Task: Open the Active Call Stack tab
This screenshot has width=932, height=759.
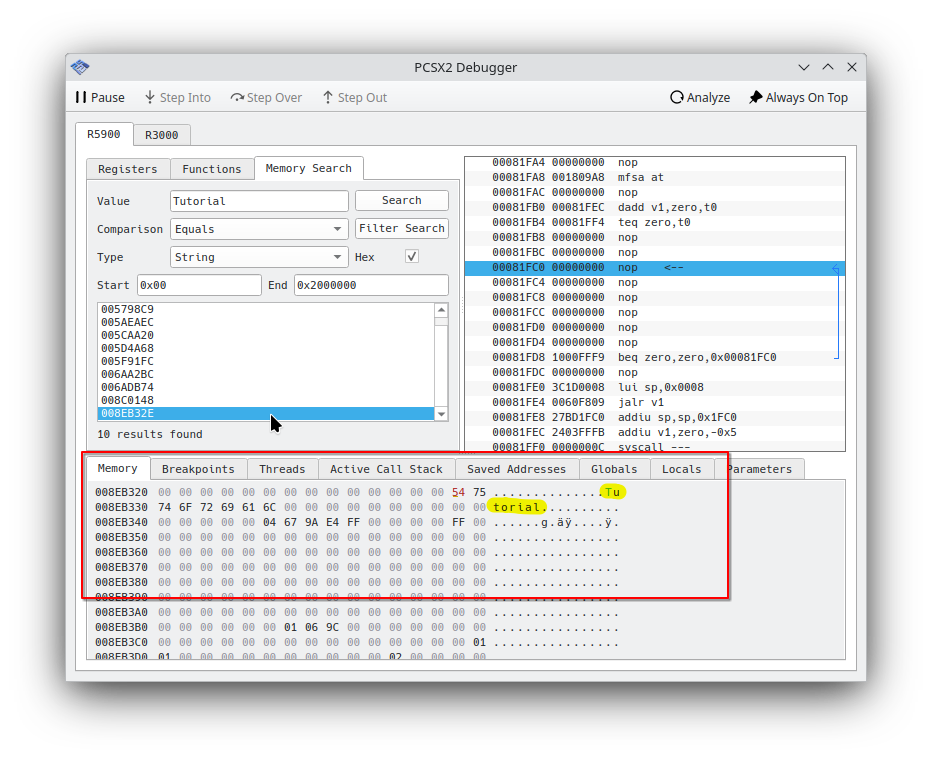Action: pos(386,469)
